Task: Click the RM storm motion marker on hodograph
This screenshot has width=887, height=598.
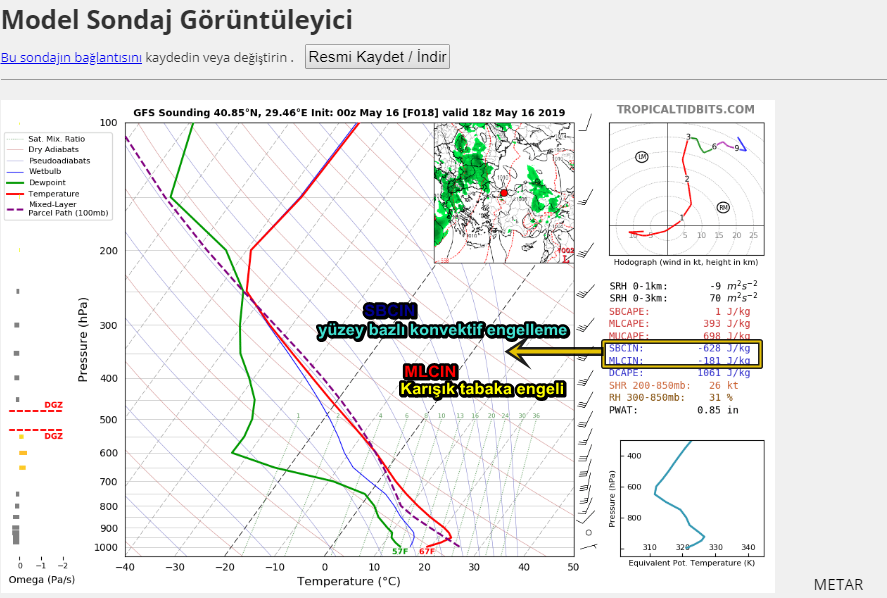Action: [x=723, y=208]
